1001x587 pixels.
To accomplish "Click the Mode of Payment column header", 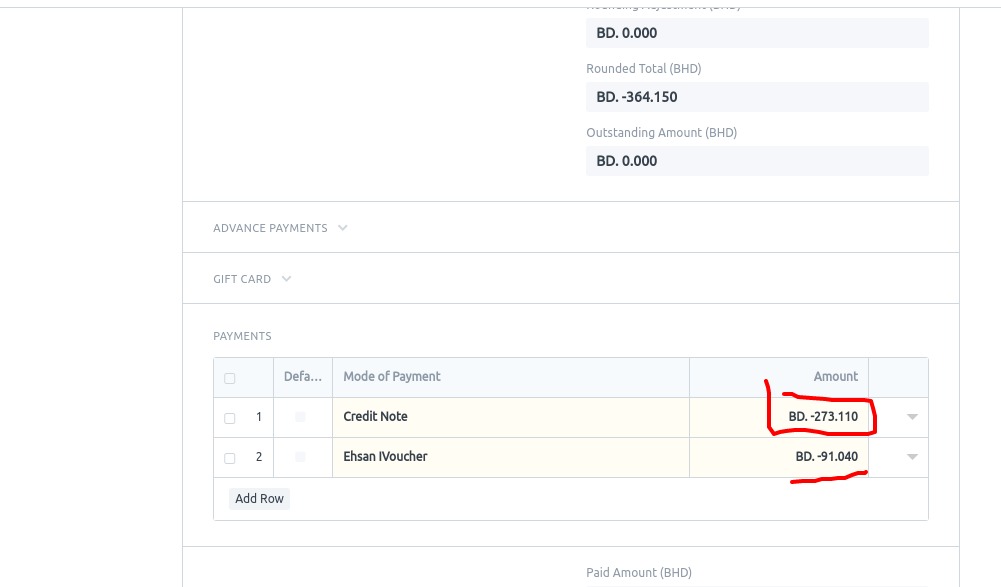I will (392, 377).
